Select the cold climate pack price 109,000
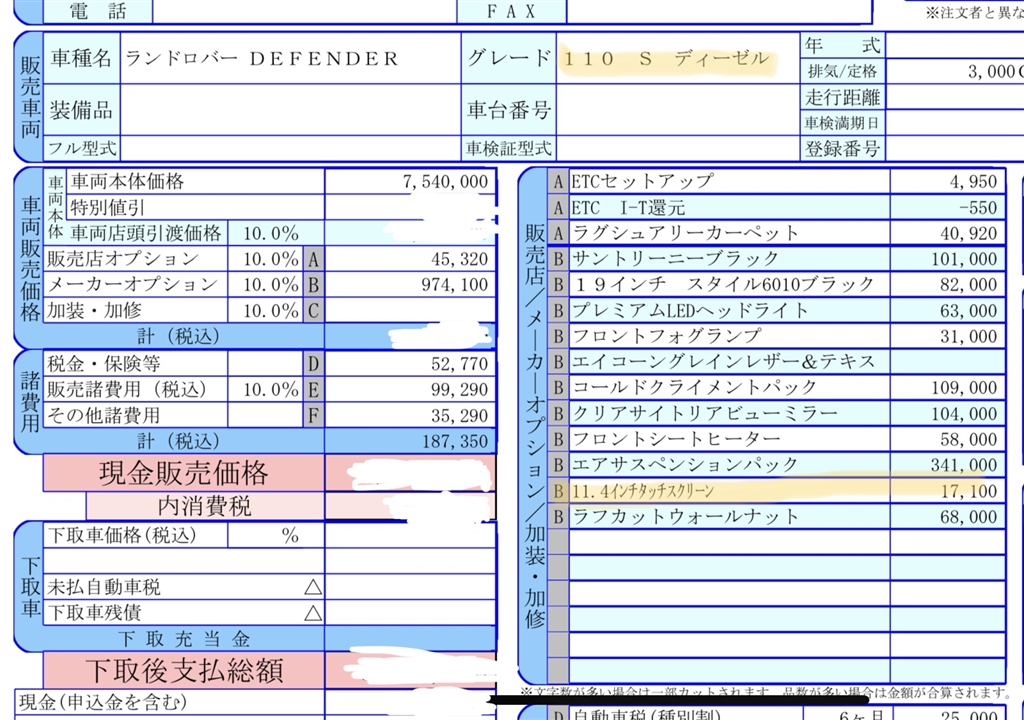Viewport: 1024px width, 720px height. 964,388
